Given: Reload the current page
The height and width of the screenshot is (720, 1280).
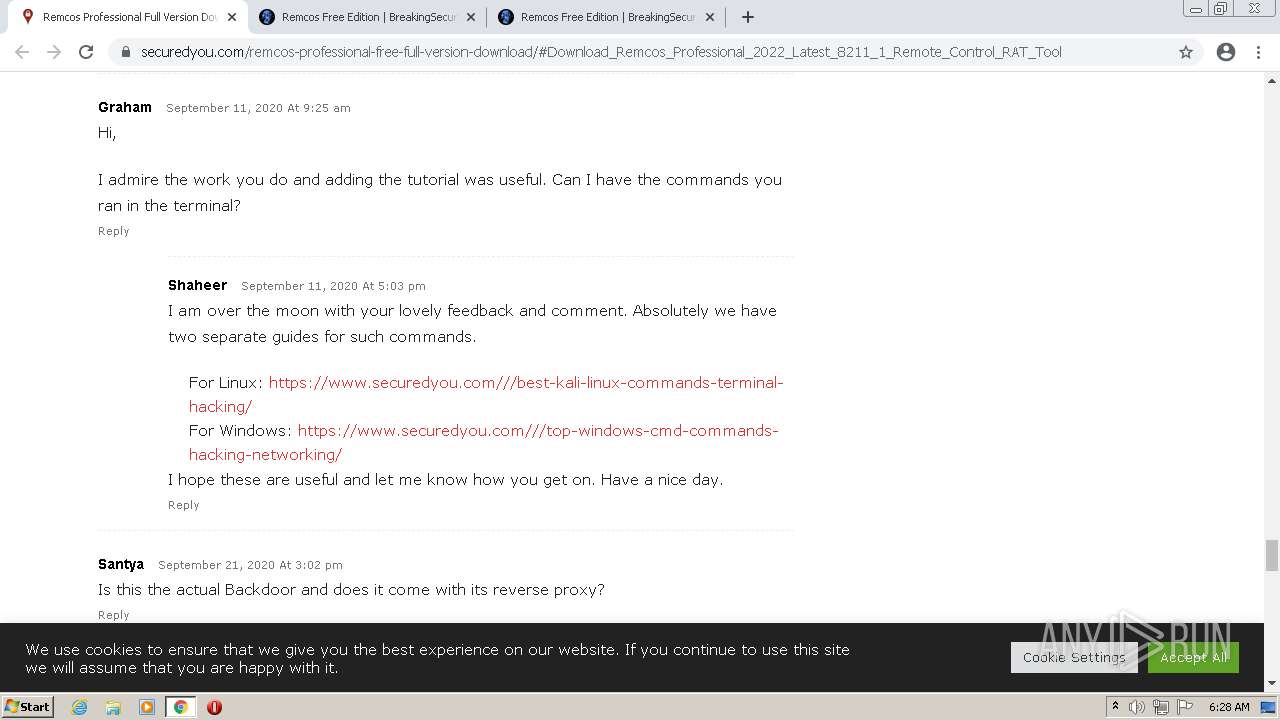Looking at the screenshot, I should click(x=86, y=52).
